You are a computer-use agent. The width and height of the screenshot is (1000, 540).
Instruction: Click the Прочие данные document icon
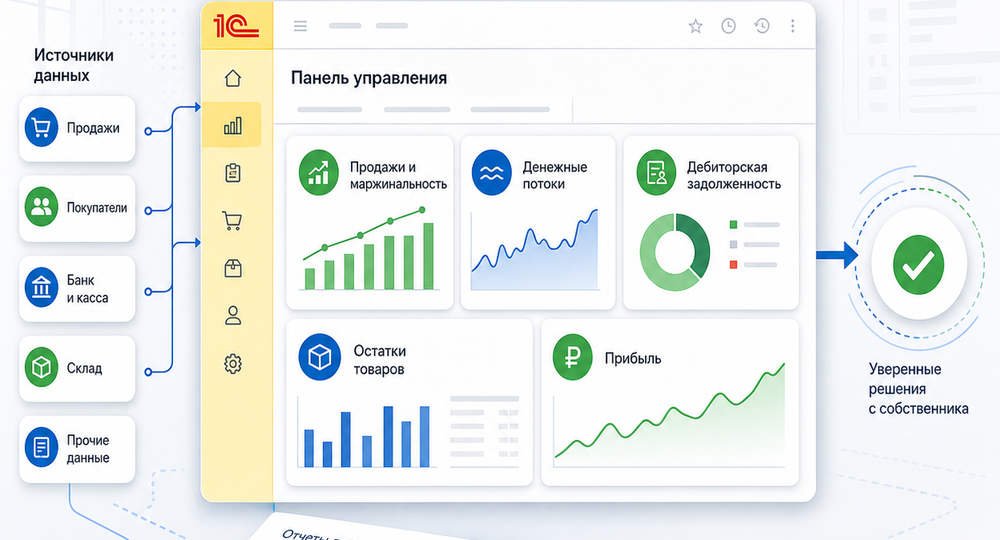(41, 448)
